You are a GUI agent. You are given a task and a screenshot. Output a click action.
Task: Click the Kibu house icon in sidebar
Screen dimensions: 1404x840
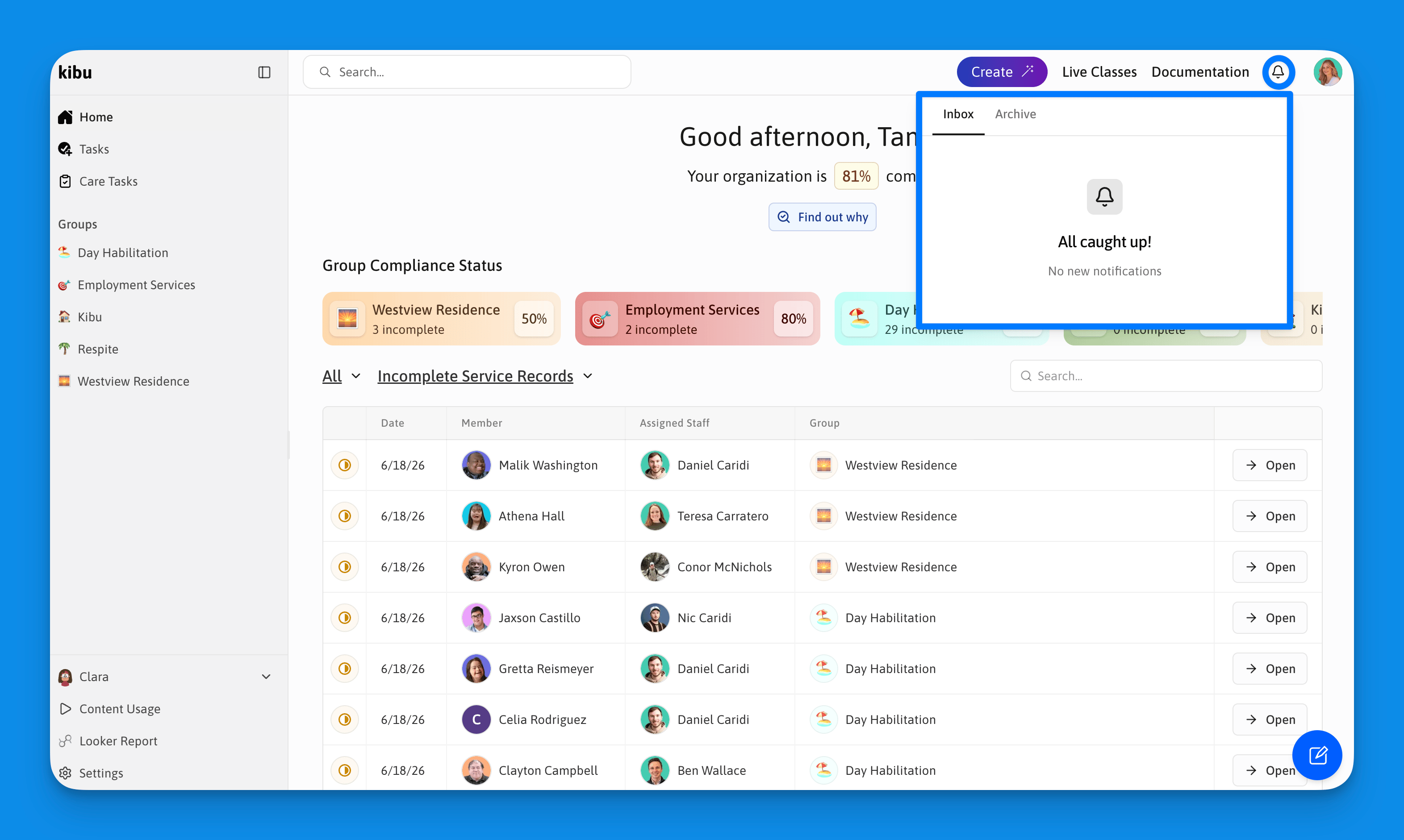(65, 316)
